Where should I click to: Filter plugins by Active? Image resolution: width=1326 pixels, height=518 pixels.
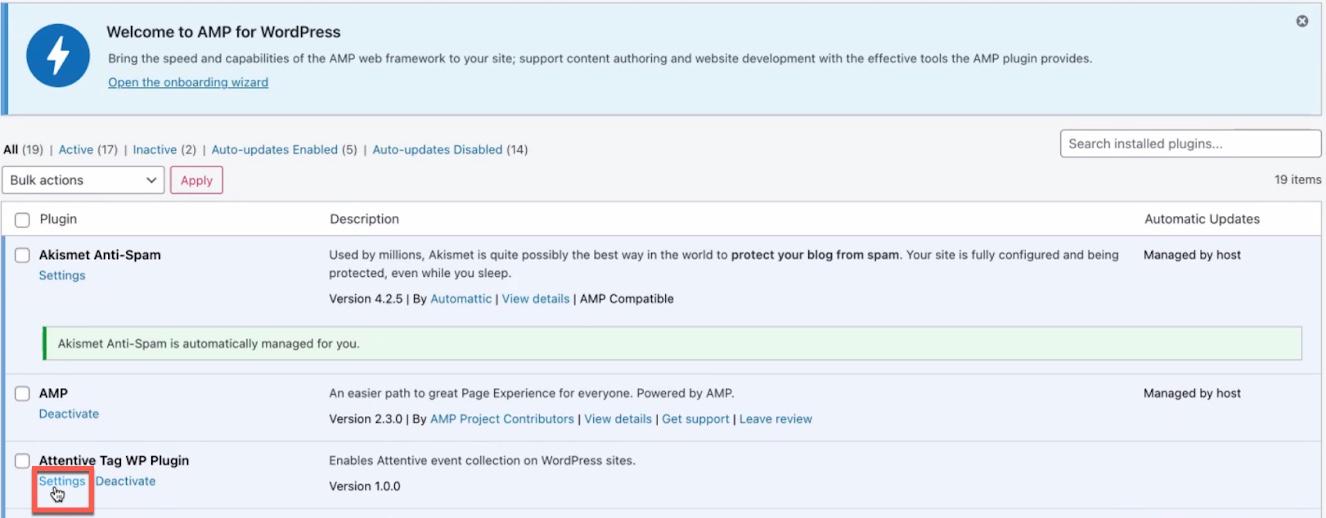75,150
